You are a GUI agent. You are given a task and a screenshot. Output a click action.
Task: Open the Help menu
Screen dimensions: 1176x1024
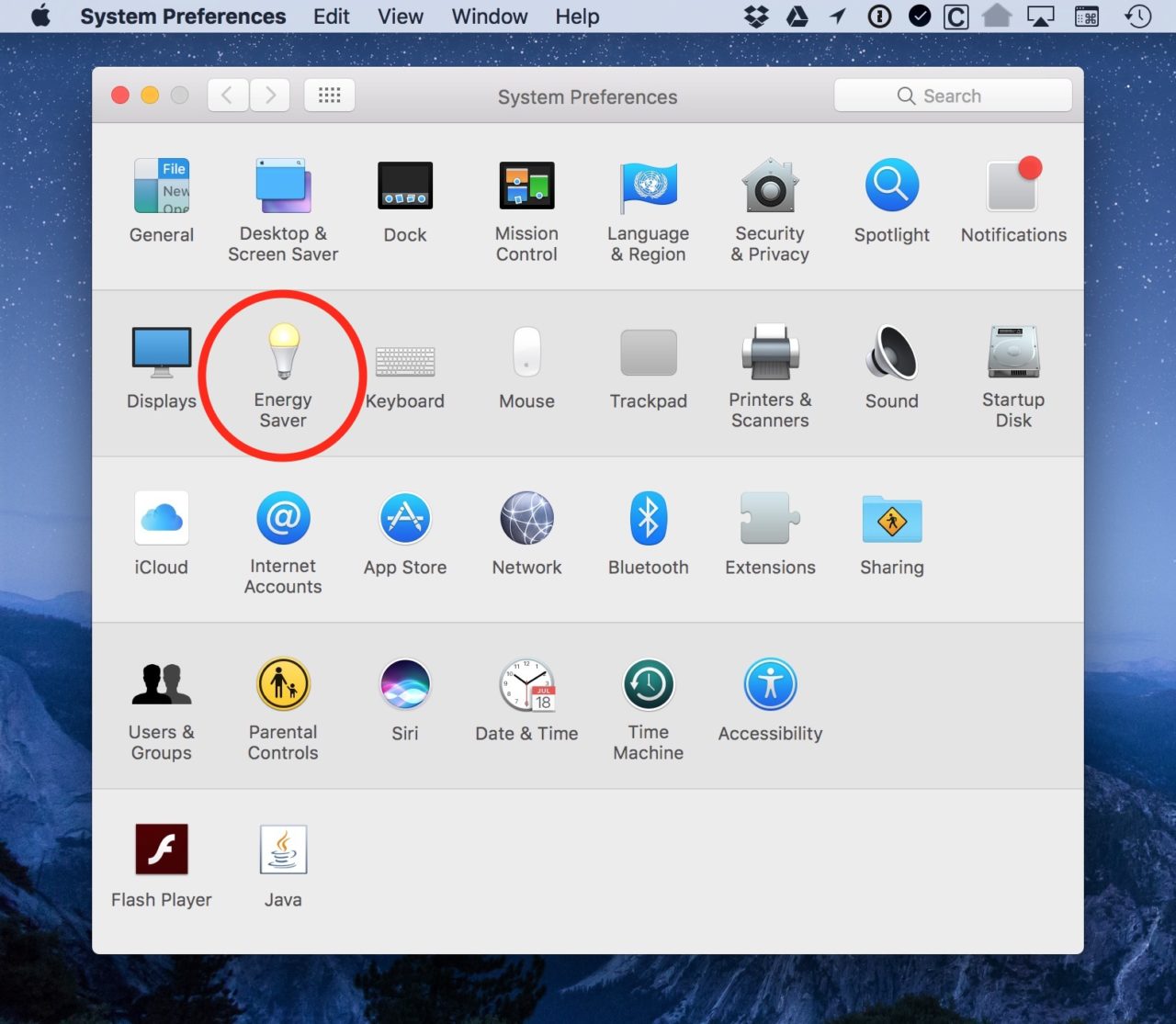[577, 17]
